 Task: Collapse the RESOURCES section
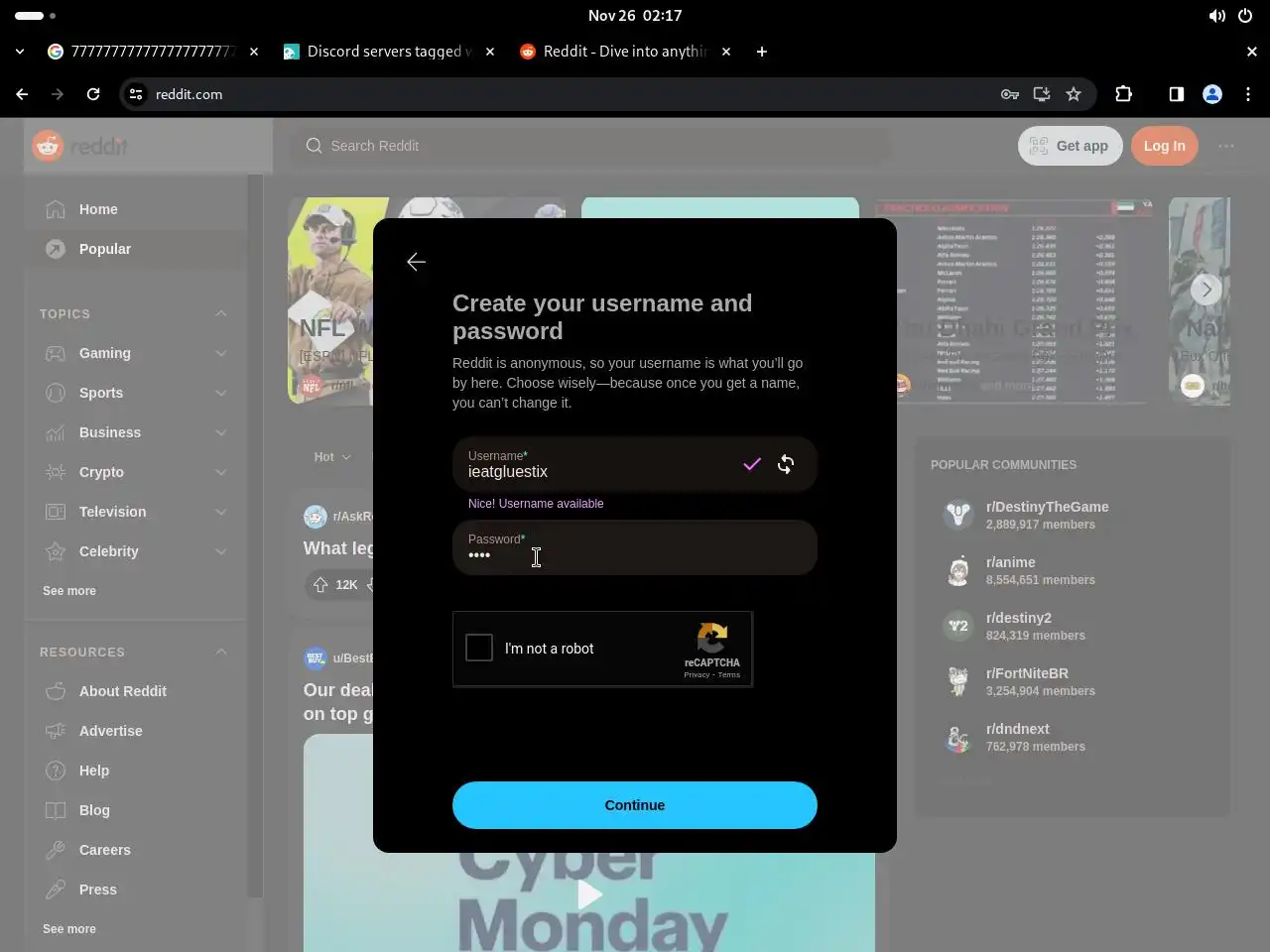pyautogui.click(x=220, y=652)
